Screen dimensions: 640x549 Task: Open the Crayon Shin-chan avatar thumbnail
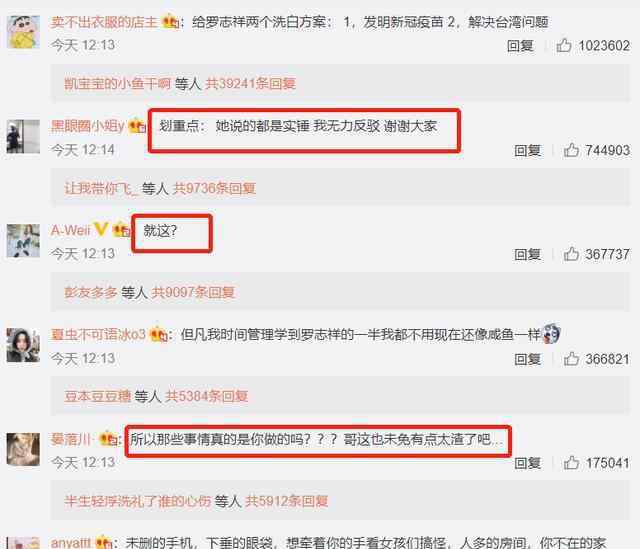pos(23,32)
